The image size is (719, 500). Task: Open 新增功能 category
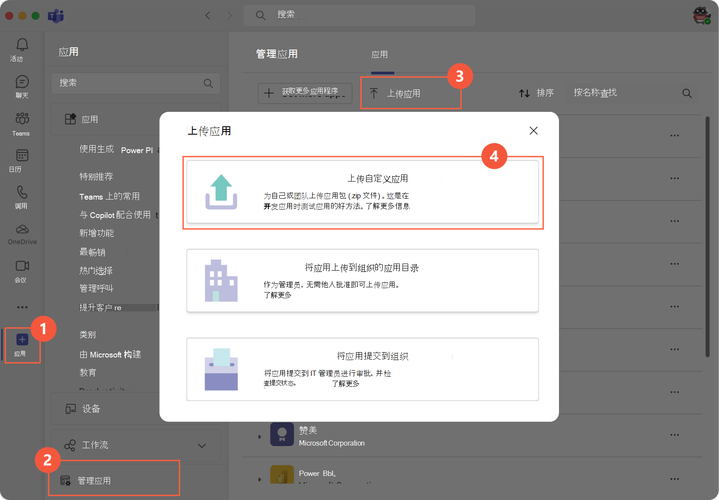click(96, 233)
